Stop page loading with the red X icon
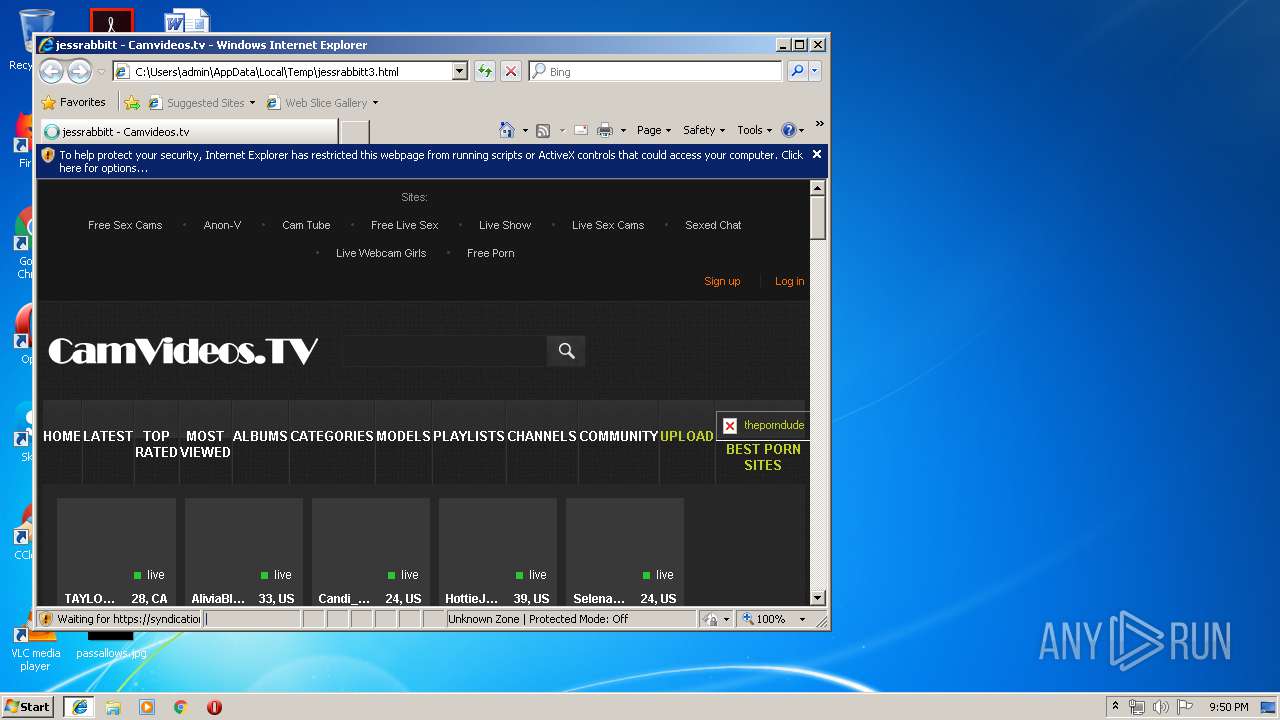 pos(511,71)
